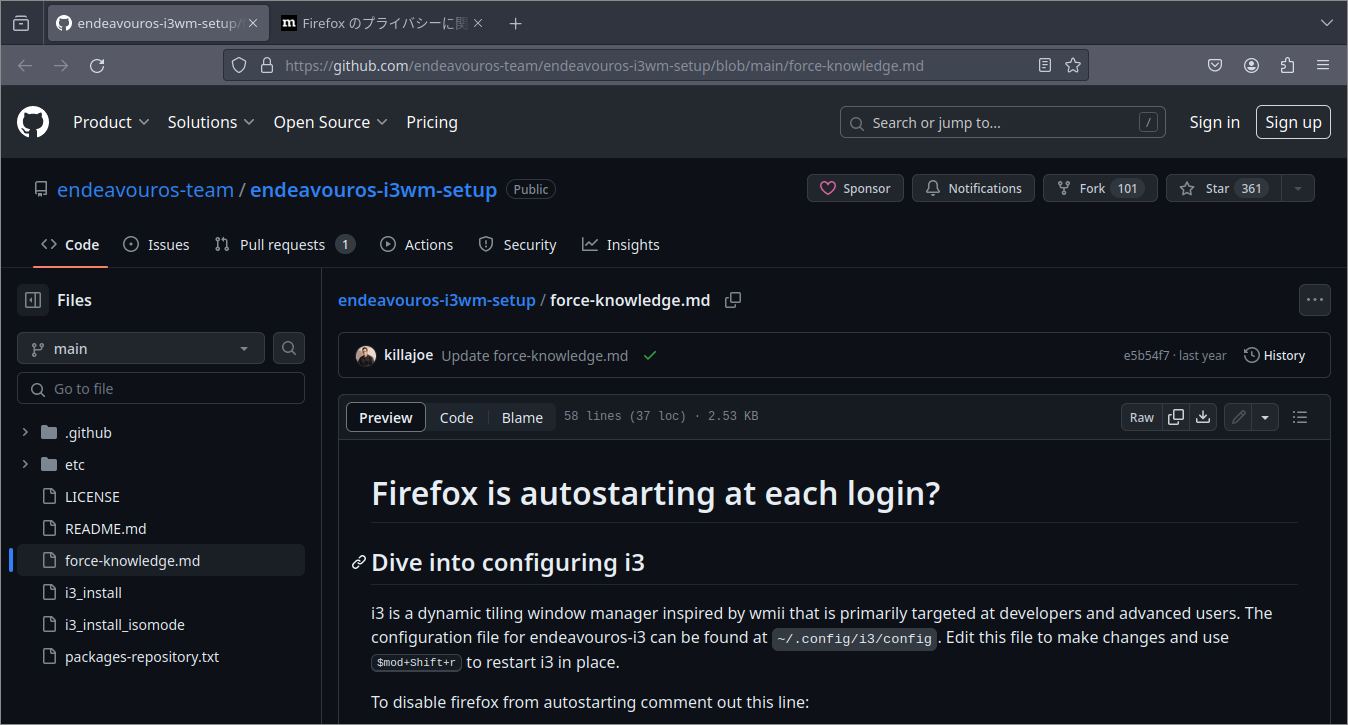This screenshot has height=725, width=1348.
Task: Open the Insights tab
Action: click(621, 245)
